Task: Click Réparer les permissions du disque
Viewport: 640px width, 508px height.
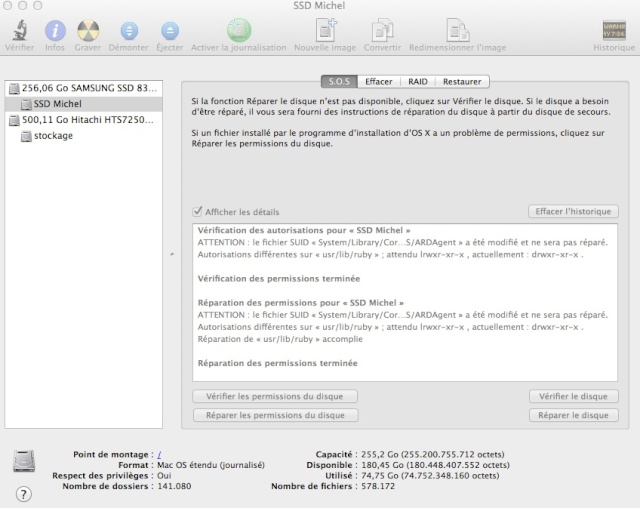Action: 275,415
